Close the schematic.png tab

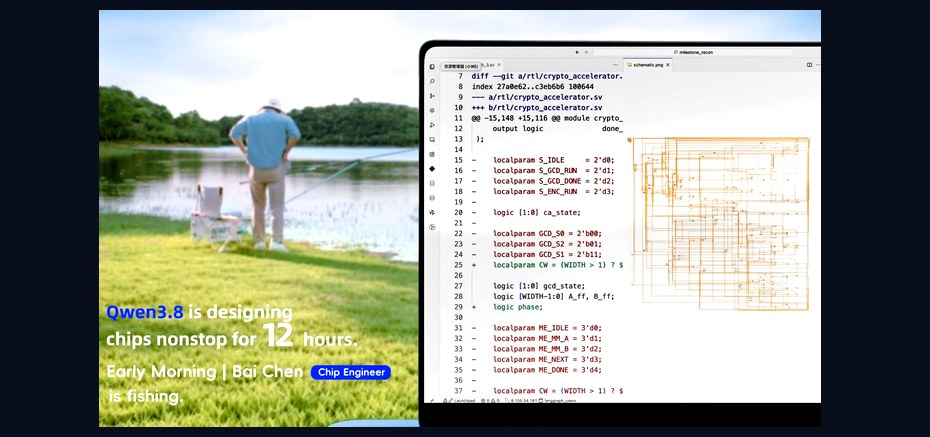668,65
